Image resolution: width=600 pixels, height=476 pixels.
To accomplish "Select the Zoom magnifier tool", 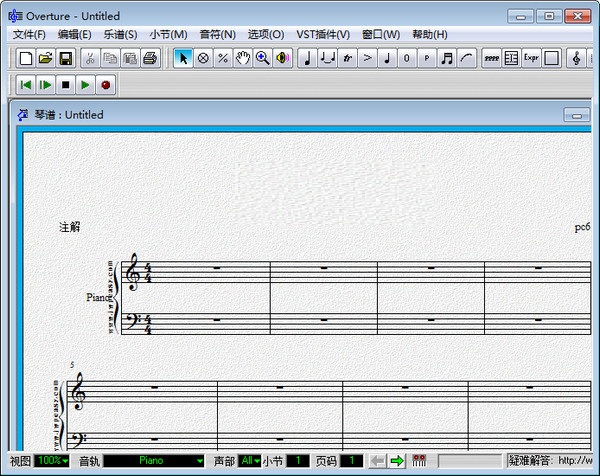I will [x=263, y=59].
